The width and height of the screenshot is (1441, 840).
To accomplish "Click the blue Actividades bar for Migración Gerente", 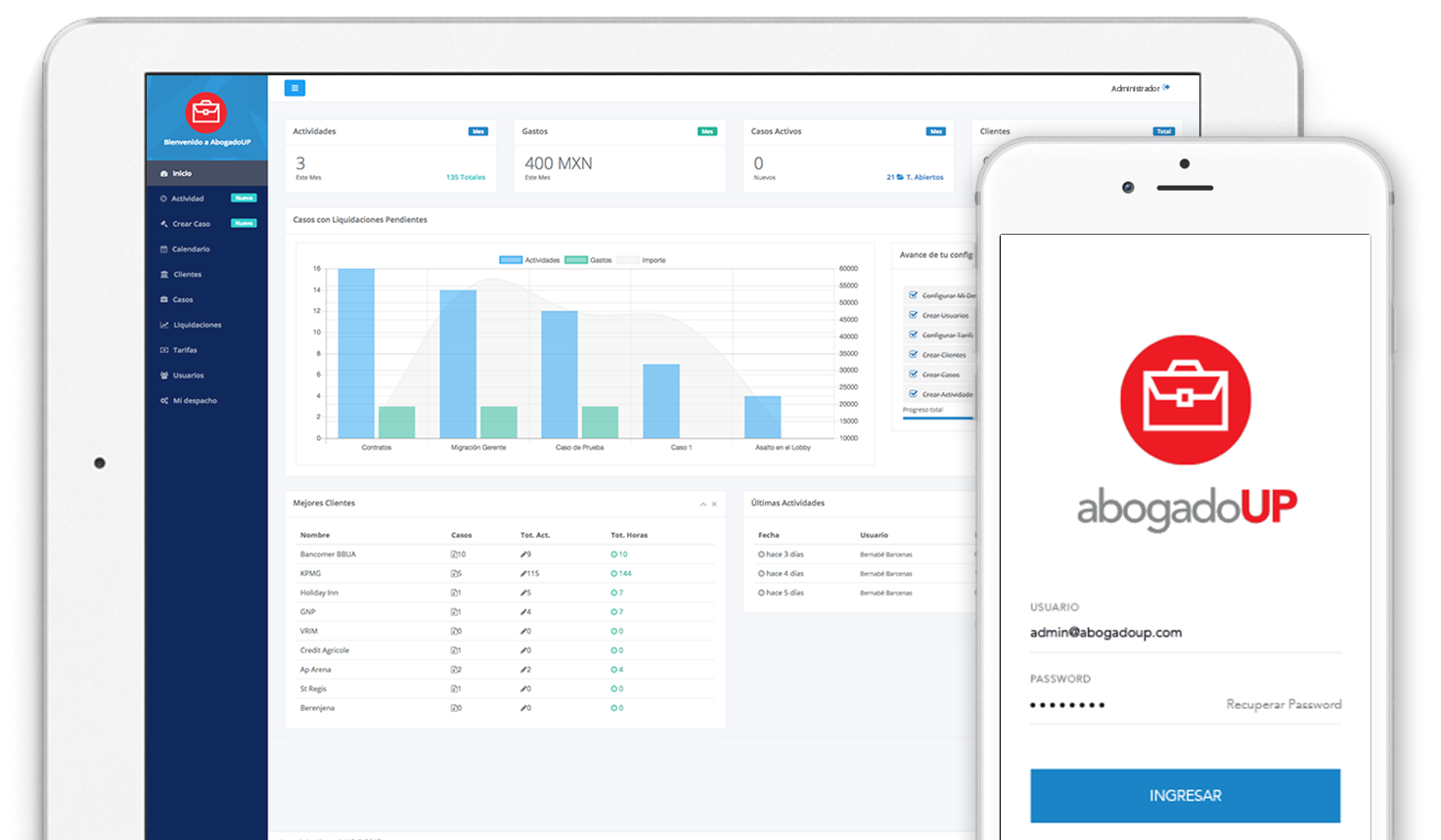I will [458, 364].
